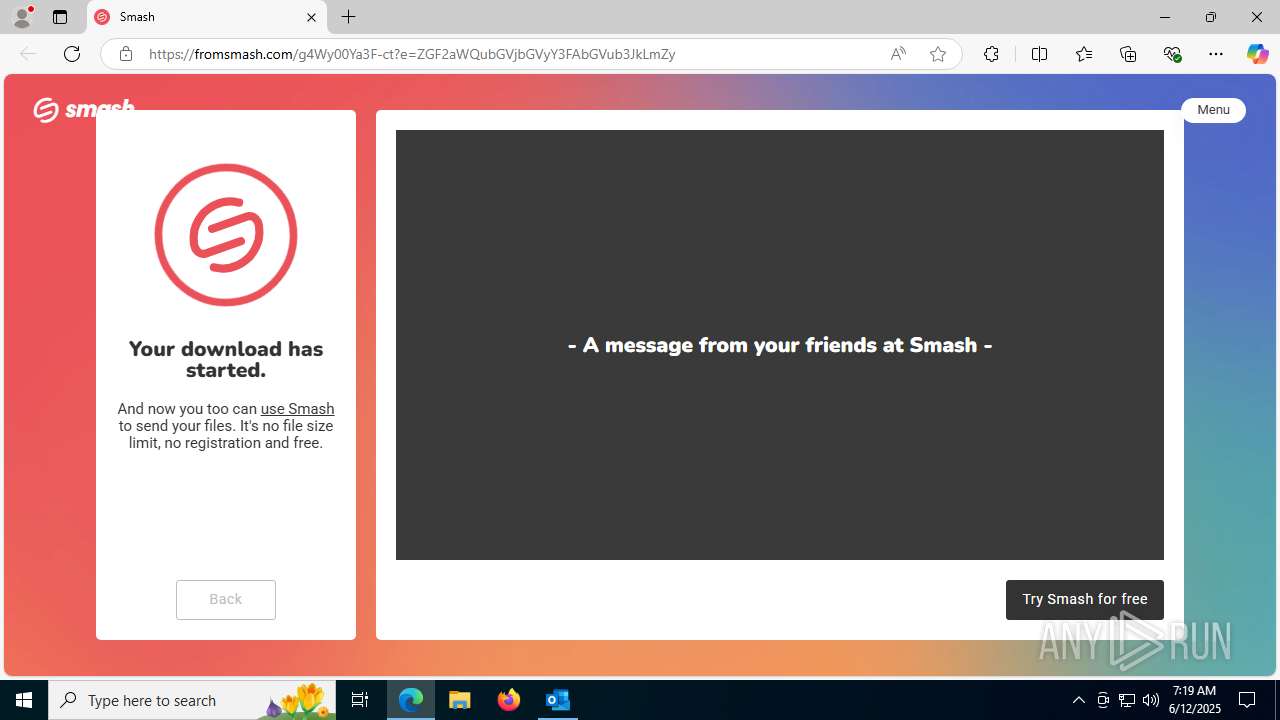Click the Try Smash for free button
1280x720 pixels.
pyautogui.click(x=1085, y=599)
